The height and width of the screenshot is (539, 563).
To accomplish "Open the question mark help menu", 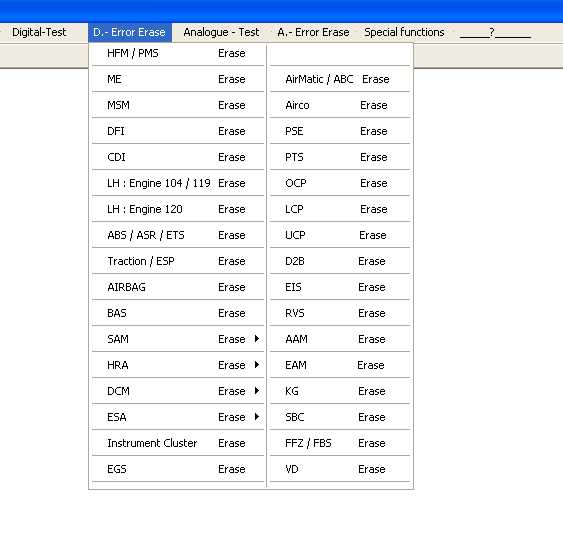I will 495,32.
